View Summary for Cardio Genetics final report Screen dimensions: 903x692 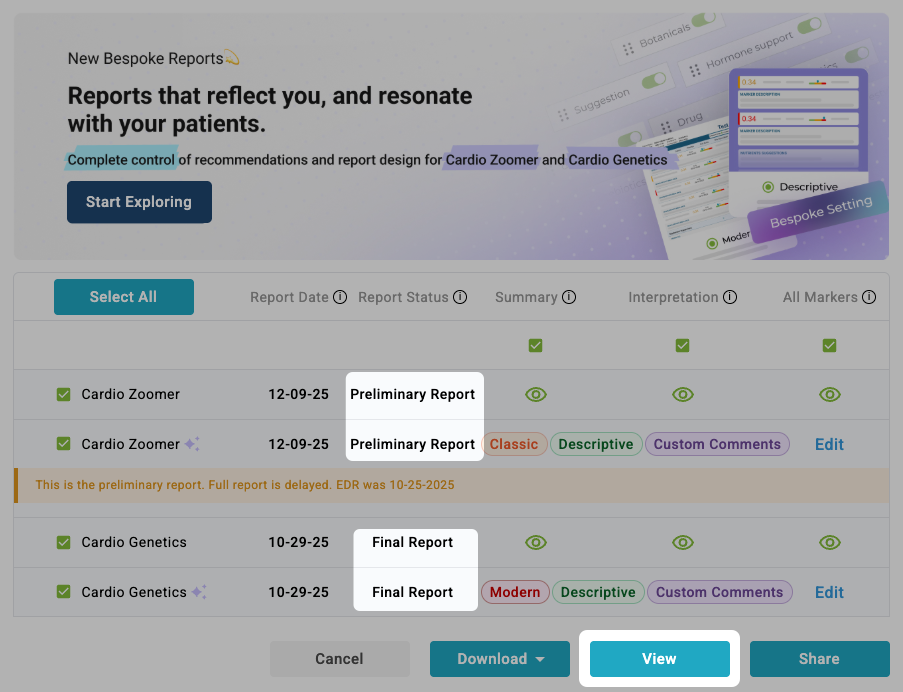point(536,542)
